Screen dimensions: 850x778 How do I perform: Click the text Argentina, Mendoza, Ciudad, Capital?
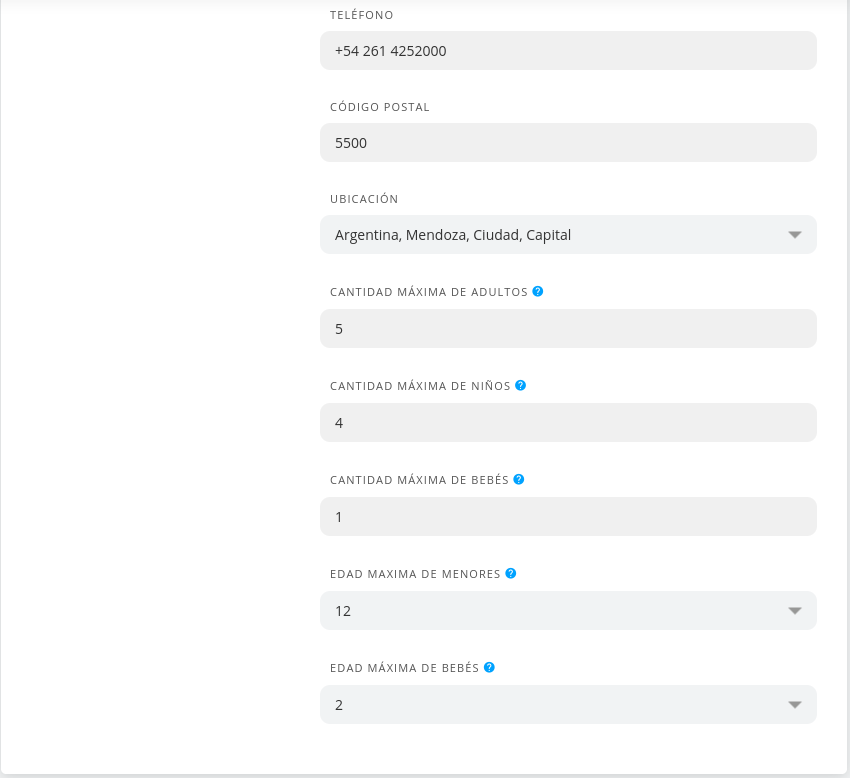click(453, 234)
